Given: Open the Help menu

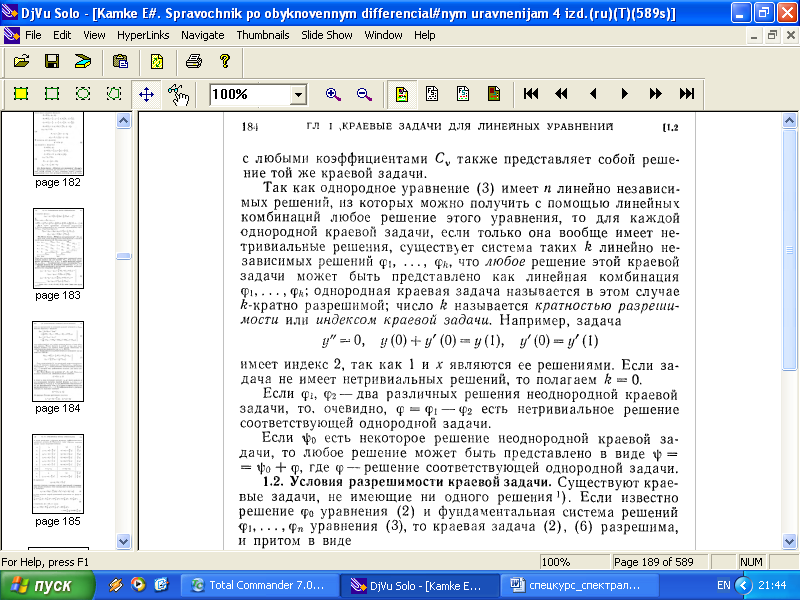Looking at the screenshot, I should [x=424, y=35].
